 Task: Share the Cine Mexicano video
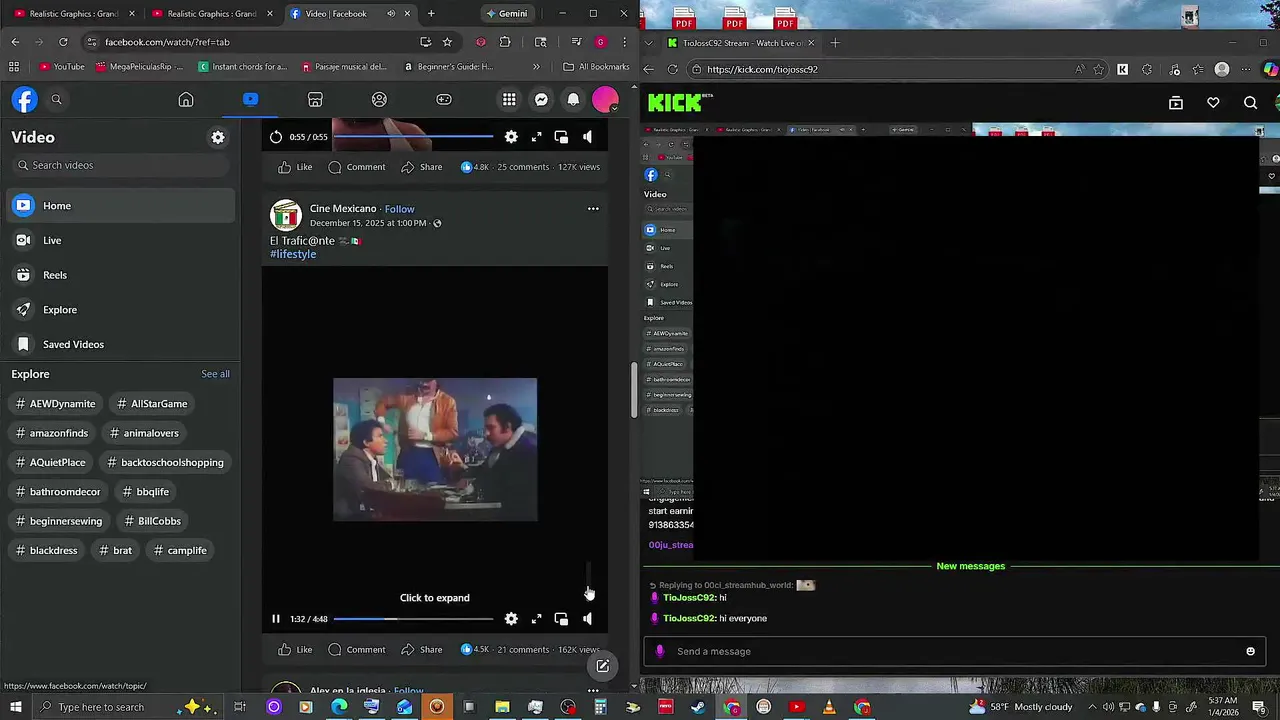tap(421, 650)
